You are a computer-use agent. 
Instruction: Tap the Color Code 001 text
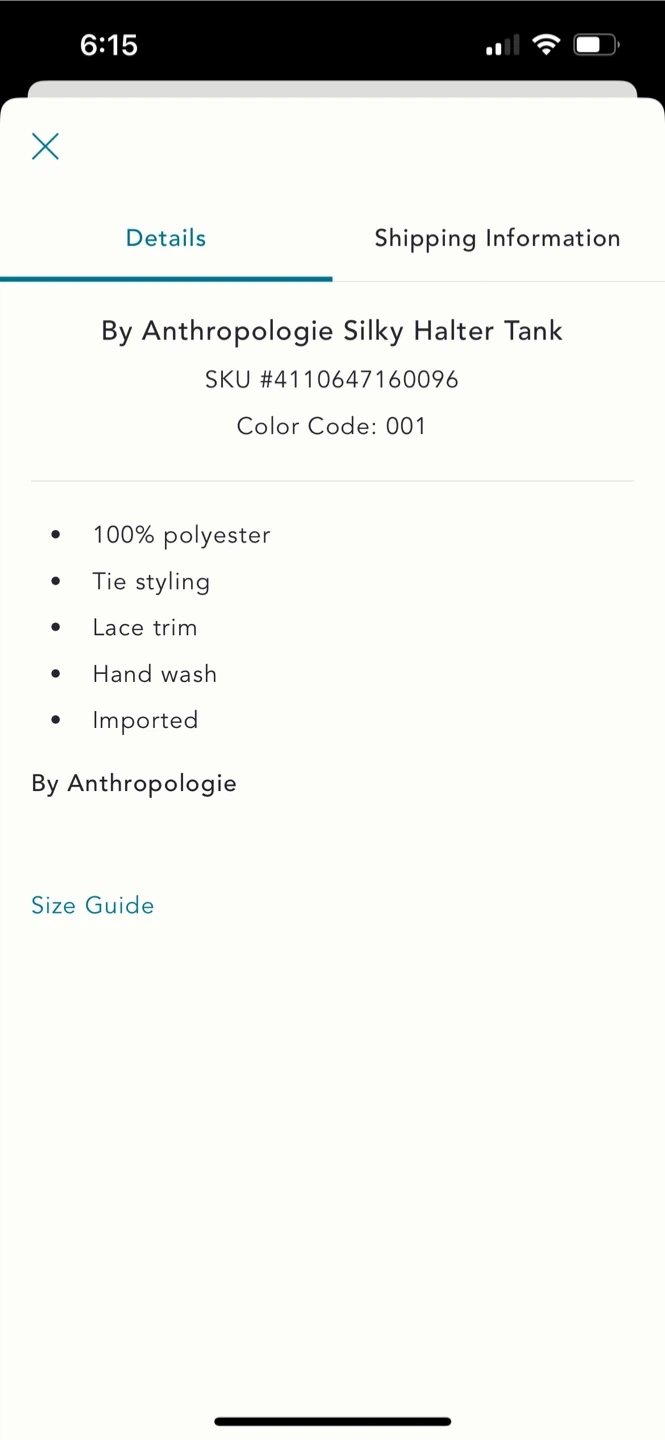[x=331, y=426]
